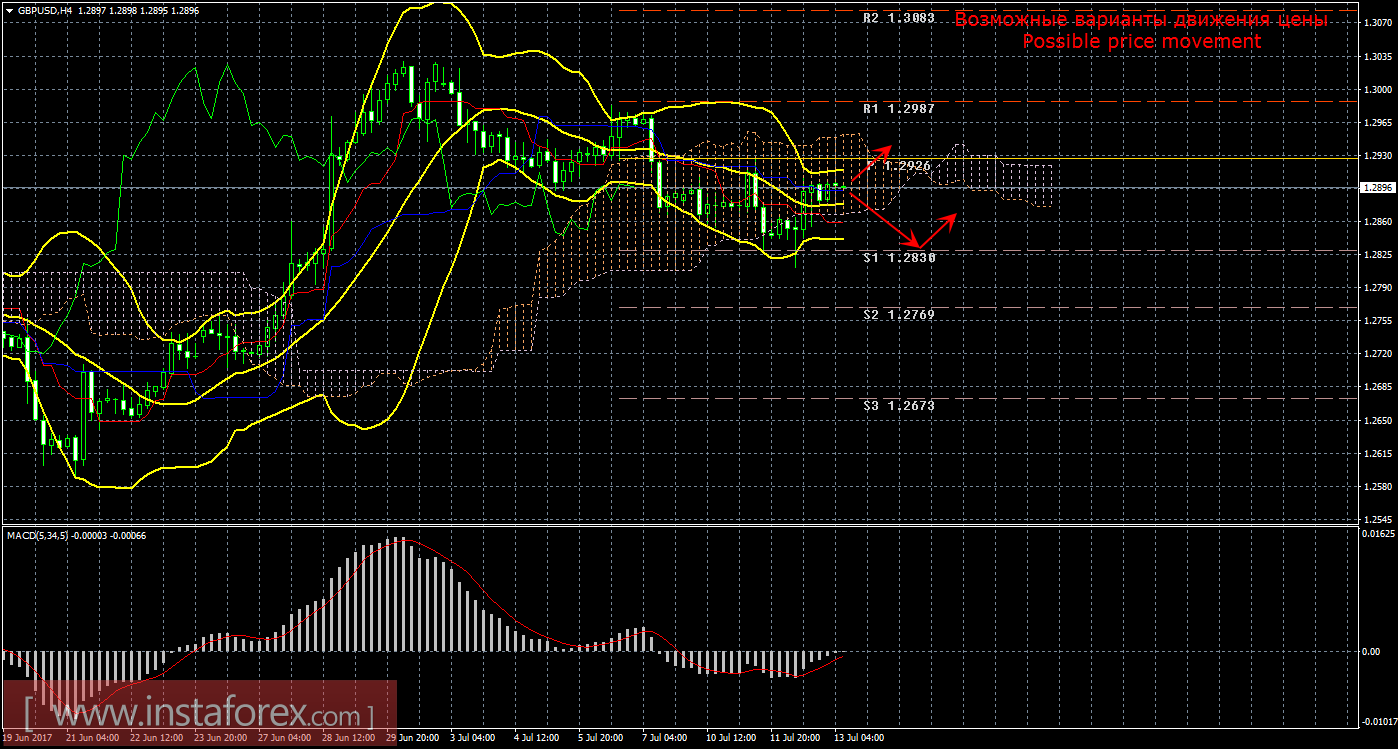Image resolution: width=1398 pixels, height=749 pixels.
Task: Select the R2 1.3083 resistance label
Action: click(x=898, y=19)
